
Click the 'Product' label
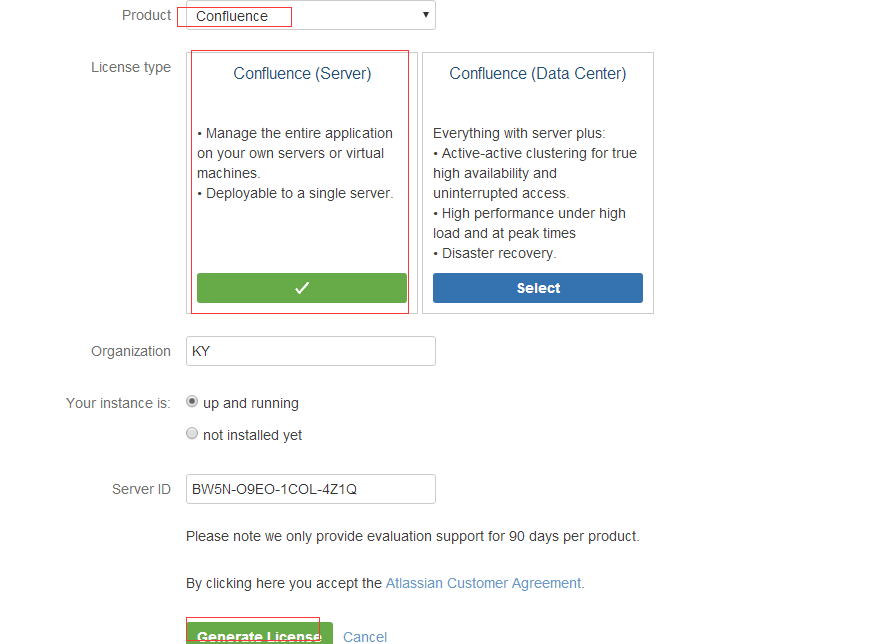(146, 16)
